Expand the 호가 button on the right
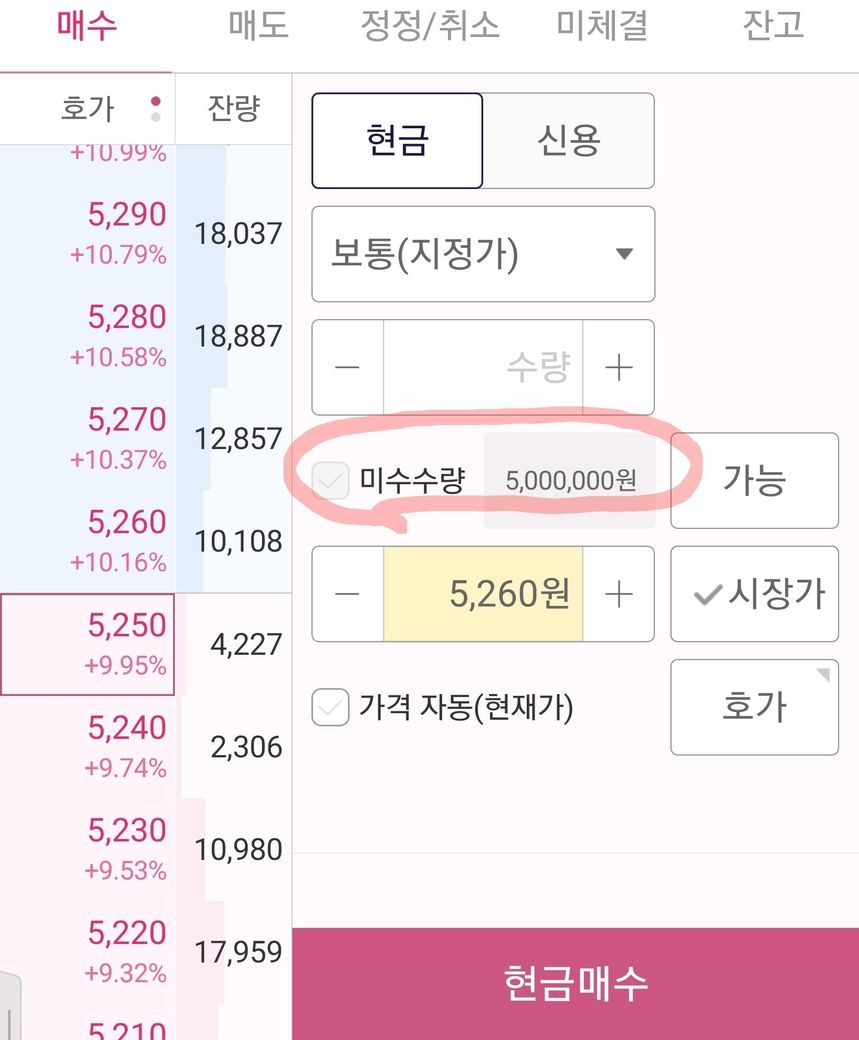The width and height of the screenshot is (859, 1040). [x=754, y=707]
